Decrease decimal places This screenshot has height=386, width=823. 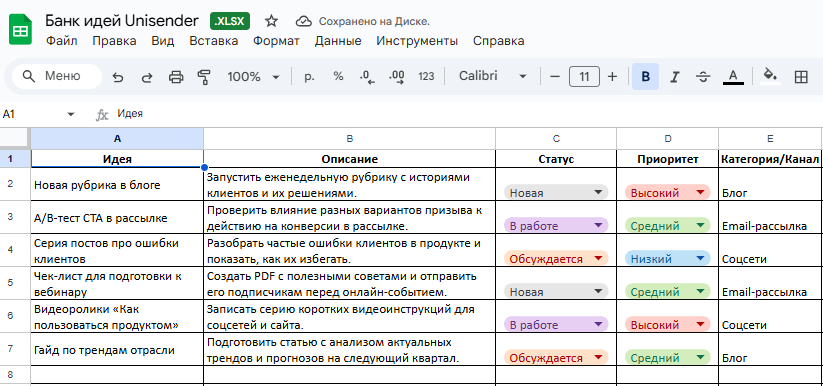367,77
